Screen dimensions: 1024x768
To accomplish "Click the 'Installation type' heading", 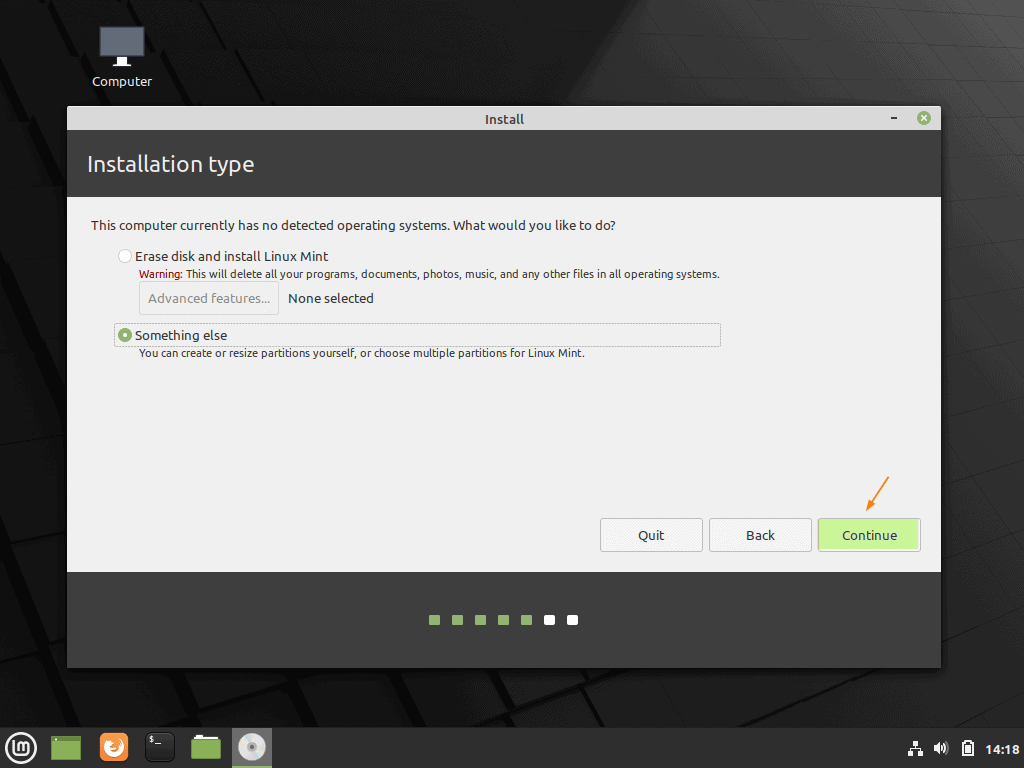I will [170, 164].
